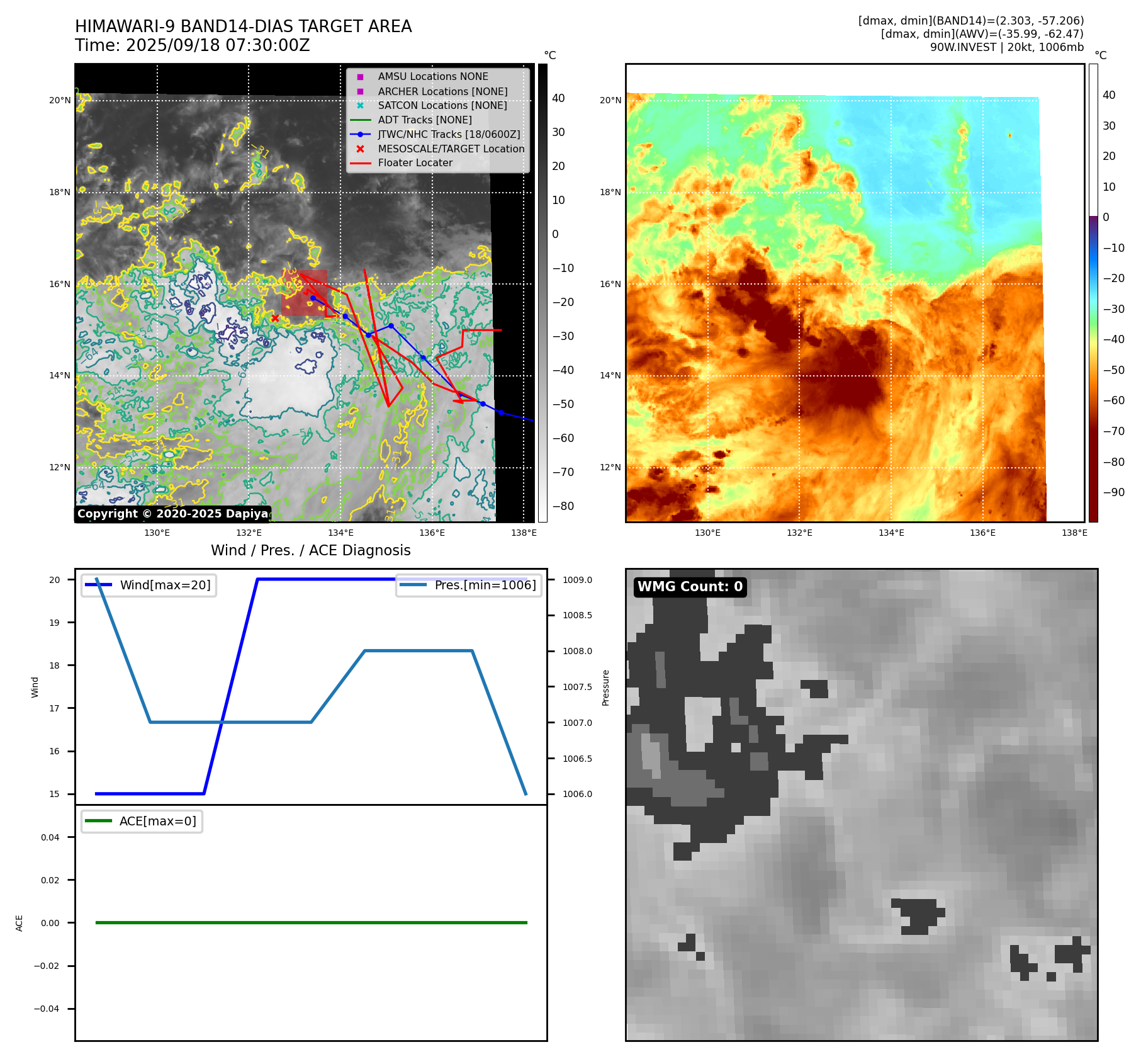This screenshot has height=1064, width=1141.
Task: Select the 'ARCHER Locations [NONE]' legend entry
Action: click(x=442, y=91)
